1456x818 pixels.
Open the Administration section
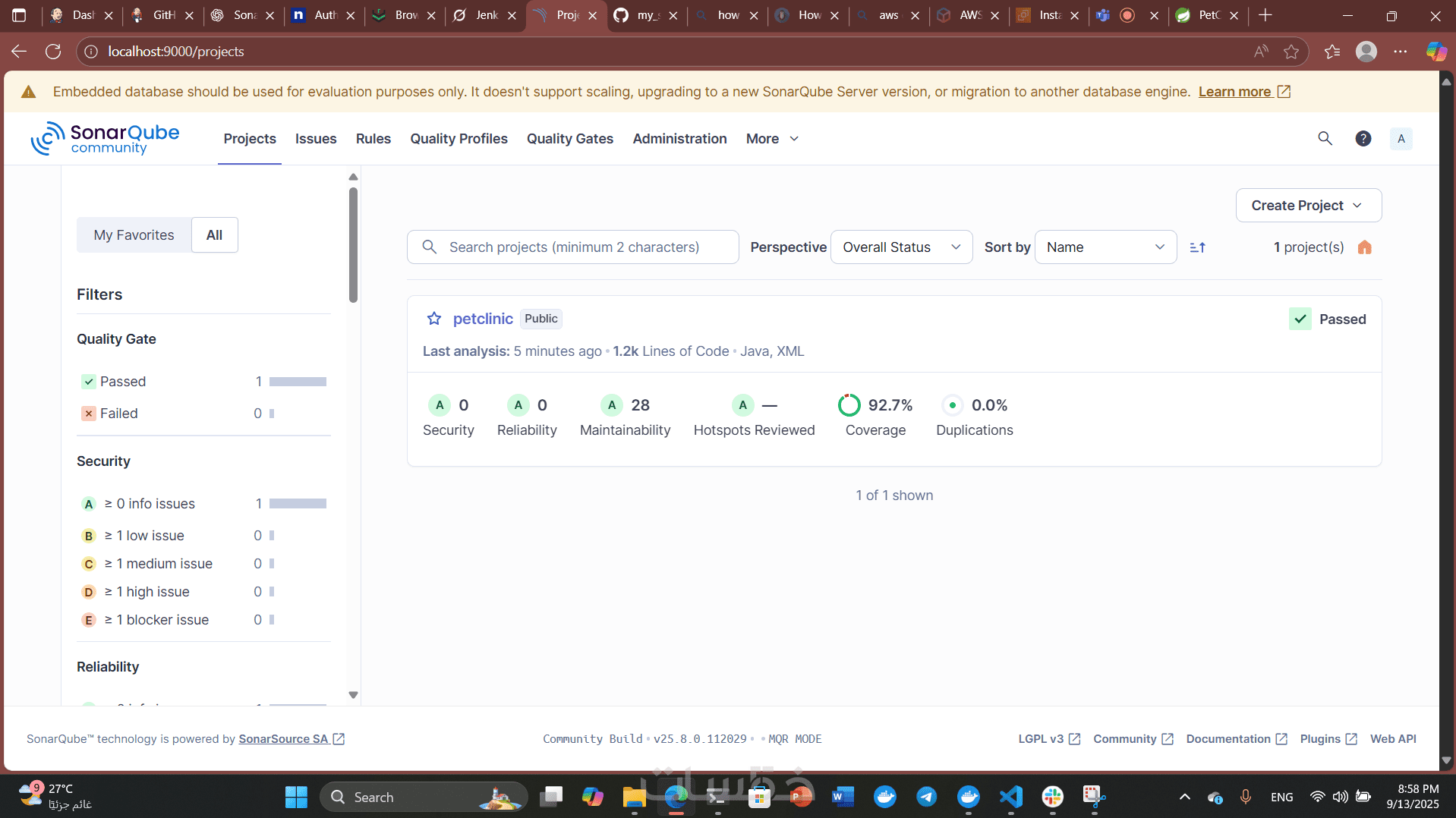[x=680, y=139]
